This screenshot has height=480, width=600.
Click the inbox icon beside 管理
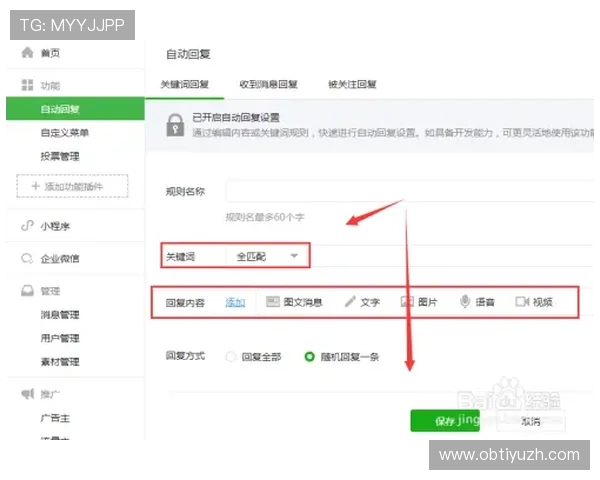[x=27, y=291]
